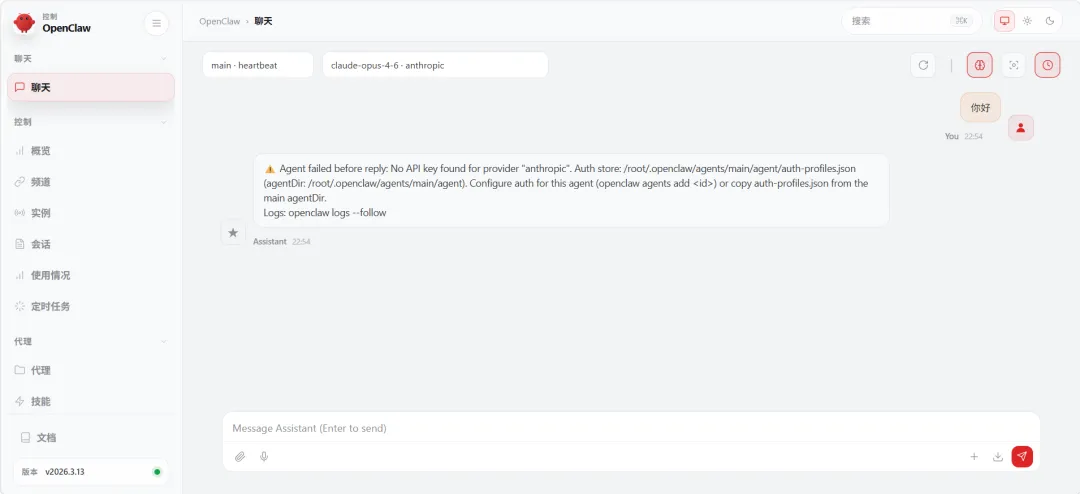Start voice input with microphone icon

(264, 456)
